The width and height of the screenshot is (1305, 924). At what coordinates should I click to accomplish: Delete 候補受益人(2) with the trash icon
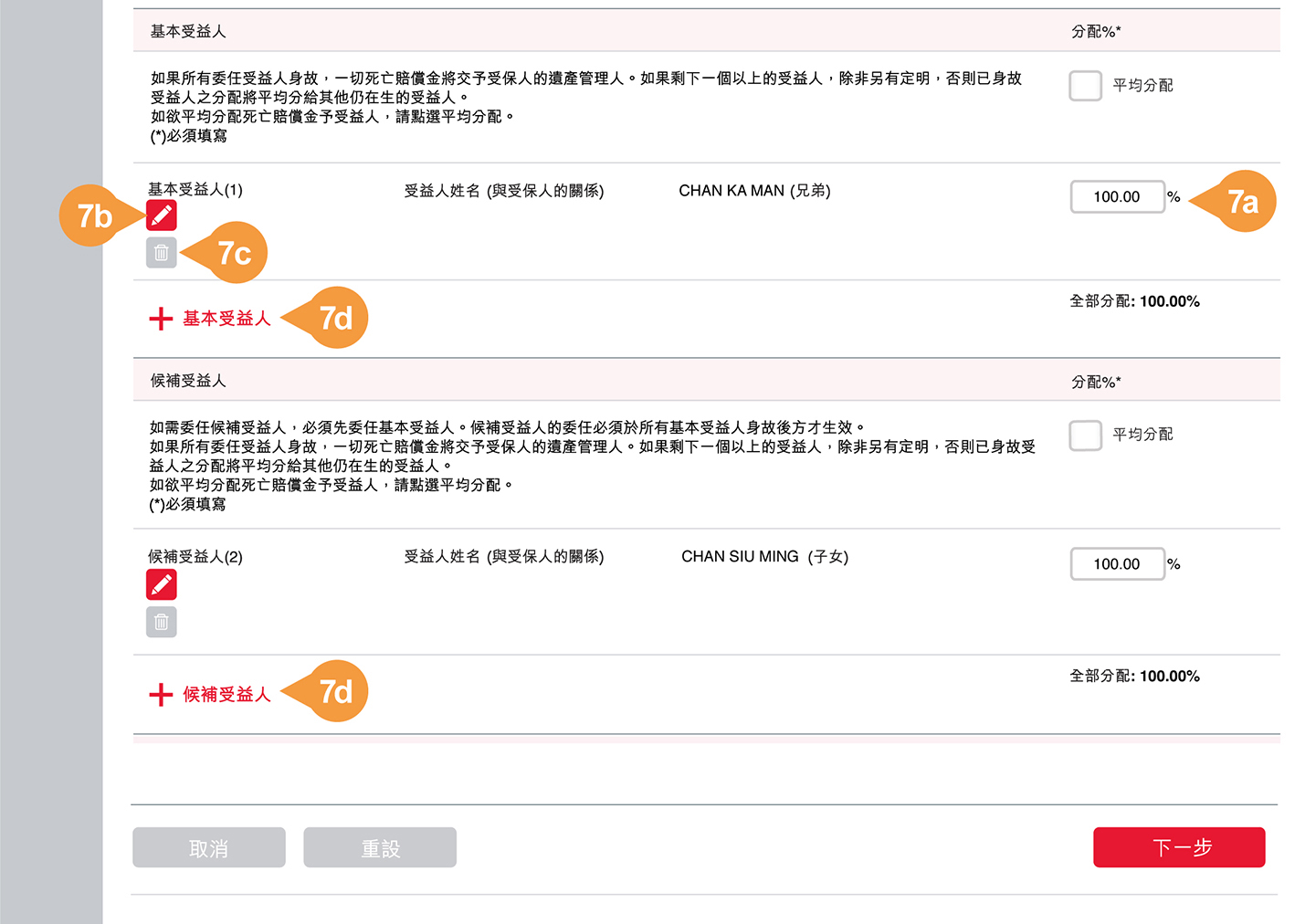[x=162, y=622]
